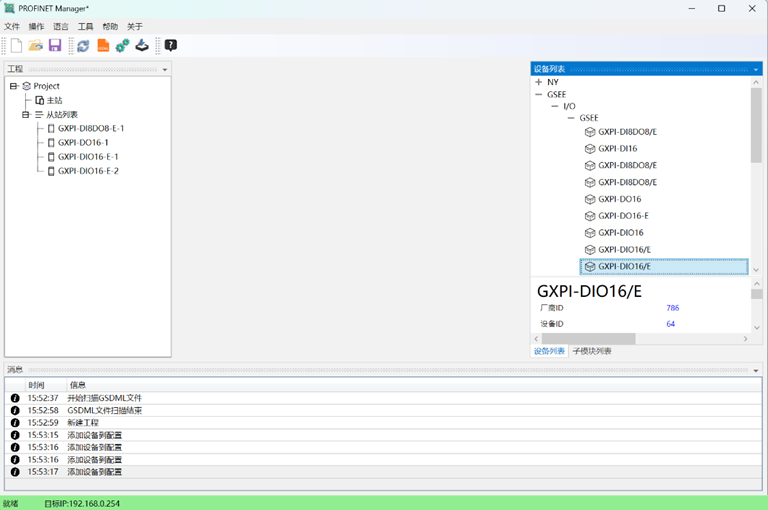Switch to the 设备列表 bottom tab
This screenshot has height=510, width=768.
(x=549, y=351)
